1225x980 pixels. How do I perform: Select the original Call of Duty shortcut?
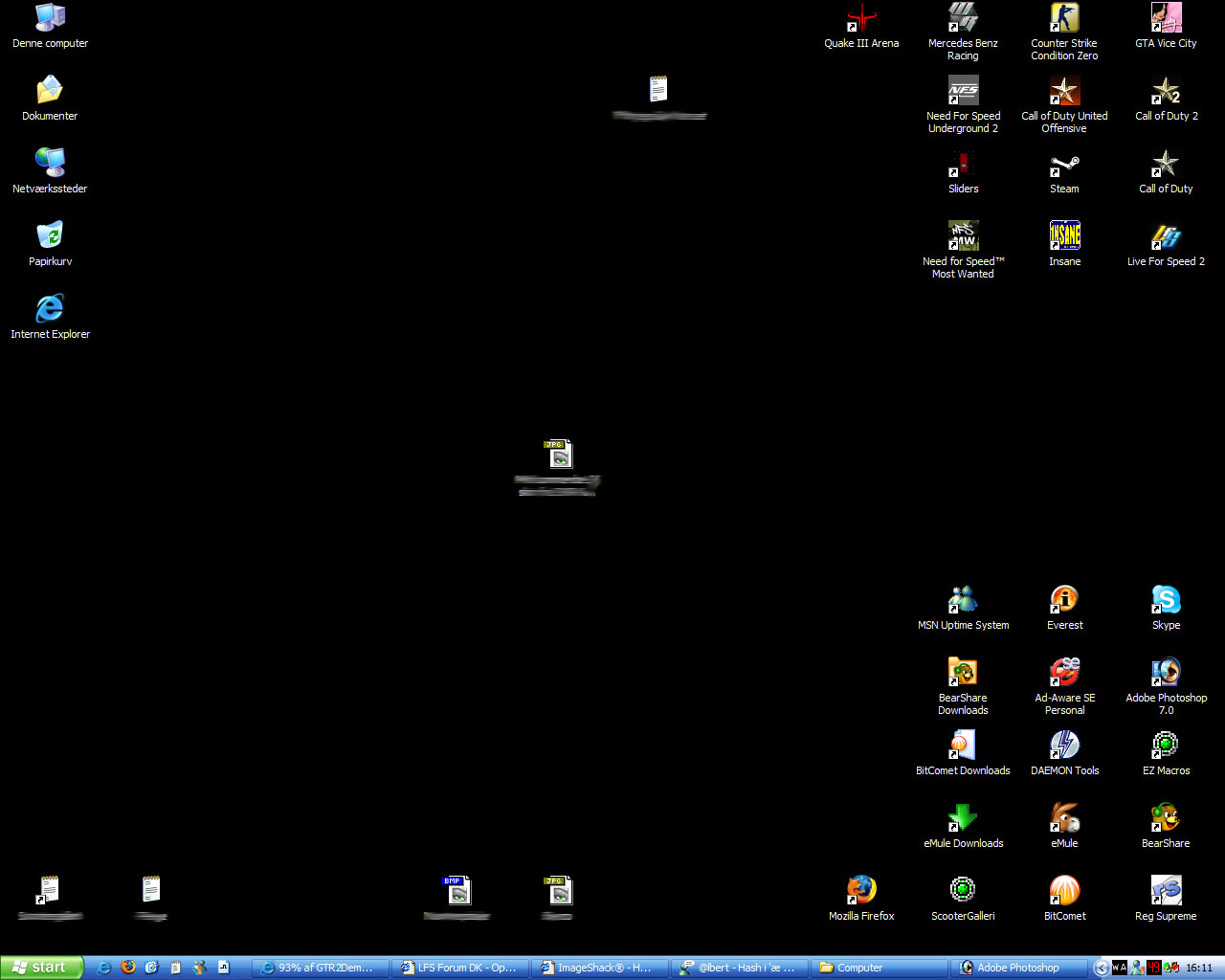click(x=1166, y=171)
